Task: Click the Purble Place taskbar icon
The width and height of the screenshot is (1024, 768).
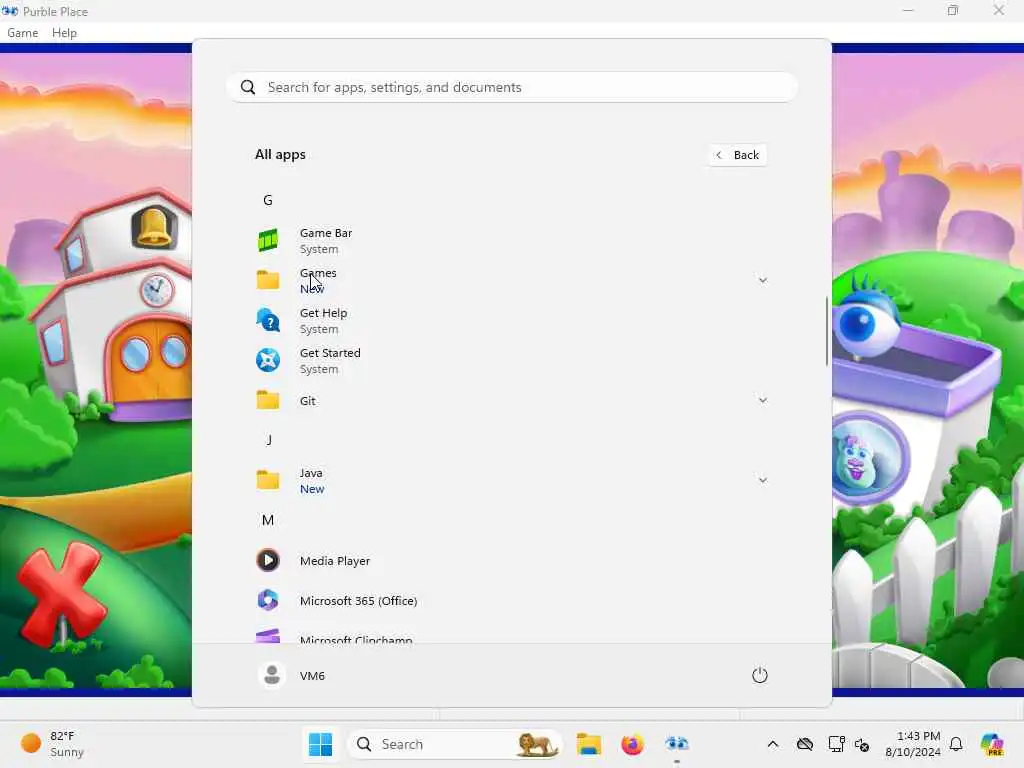Action: pyautogui.click(x=677, y=744)
